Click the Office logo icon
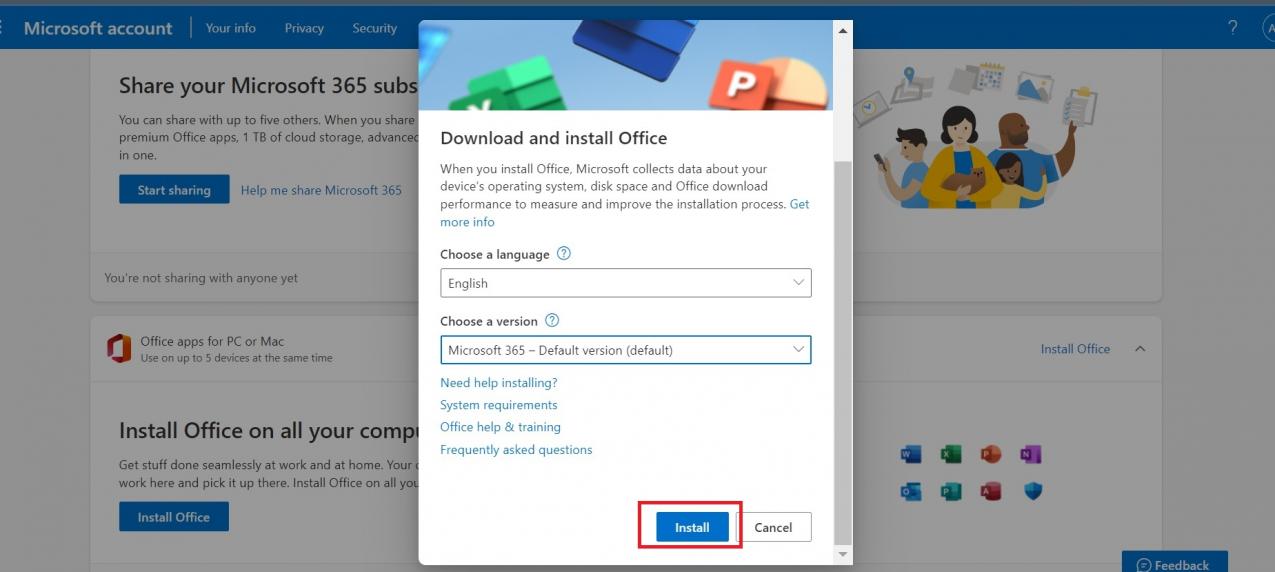 click(119, 349)
